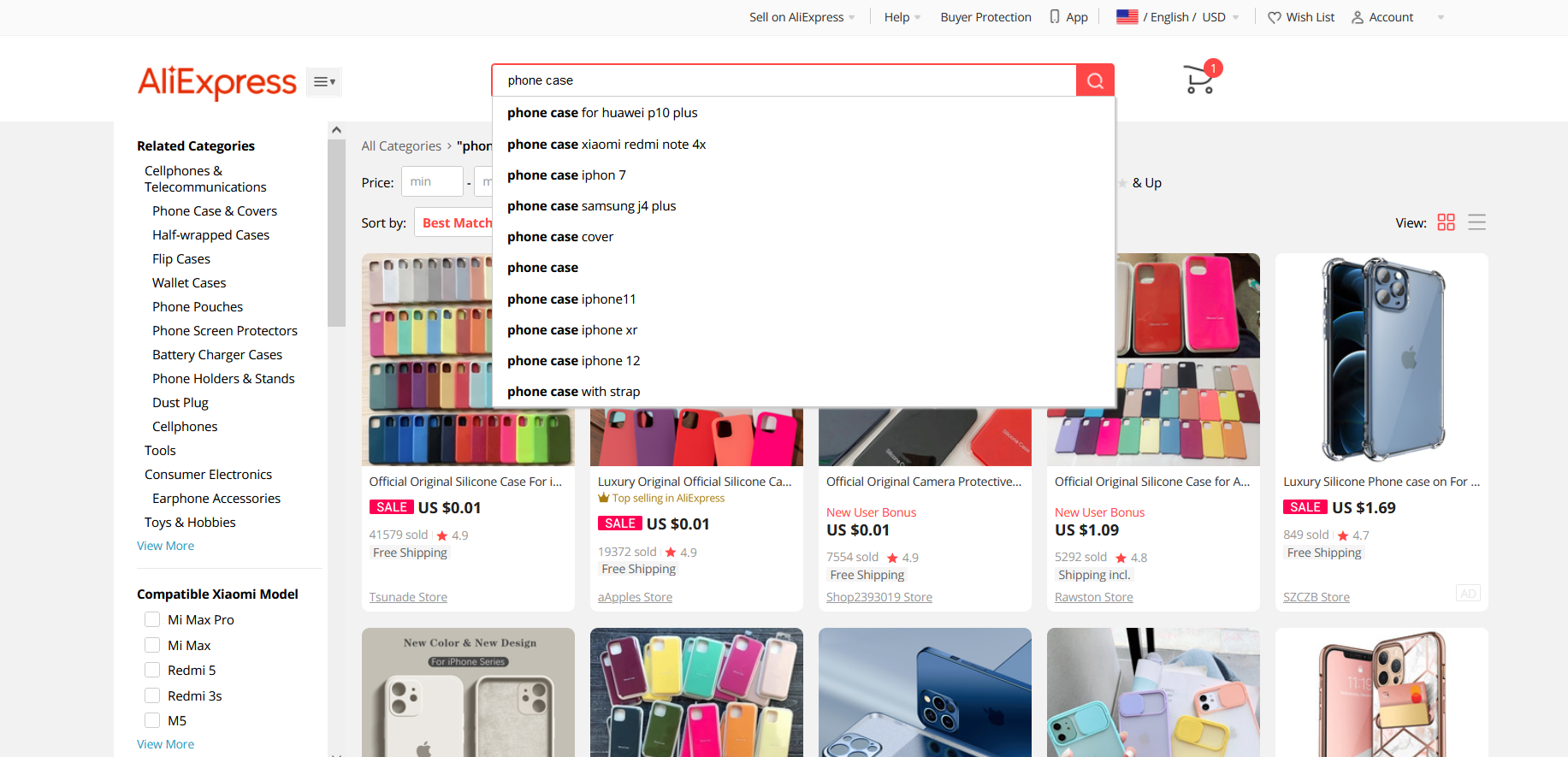Screen dimensions: 1568x757
Task: Open Phone Case & Covers category
Action: coord(215,211)
